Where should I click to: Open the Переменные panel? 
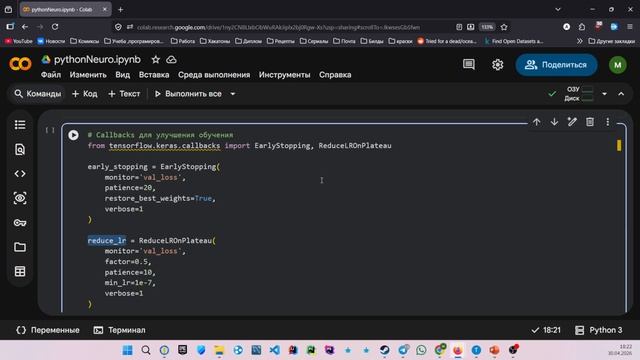pos(48,330)
